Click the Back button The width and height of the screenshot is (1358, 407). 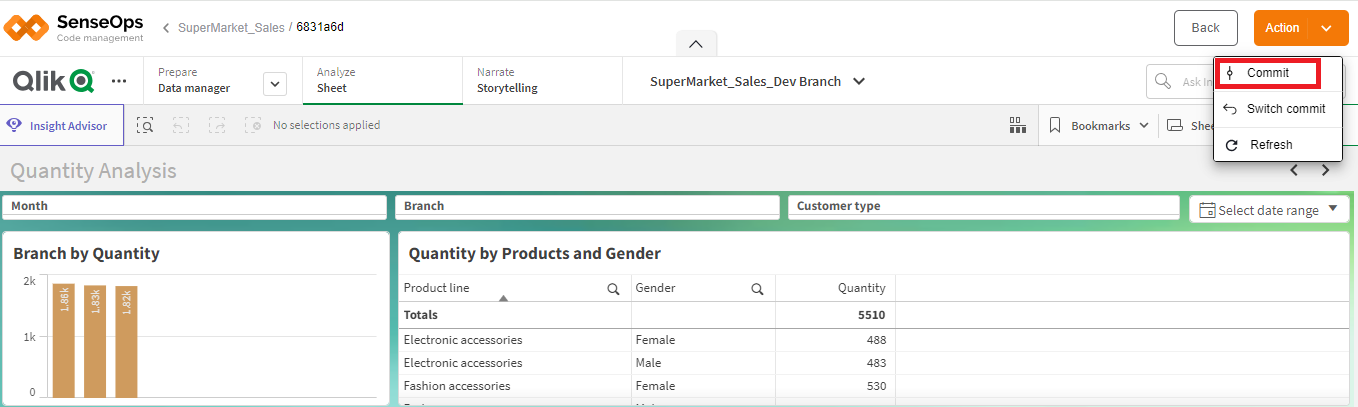point(1205,28)
